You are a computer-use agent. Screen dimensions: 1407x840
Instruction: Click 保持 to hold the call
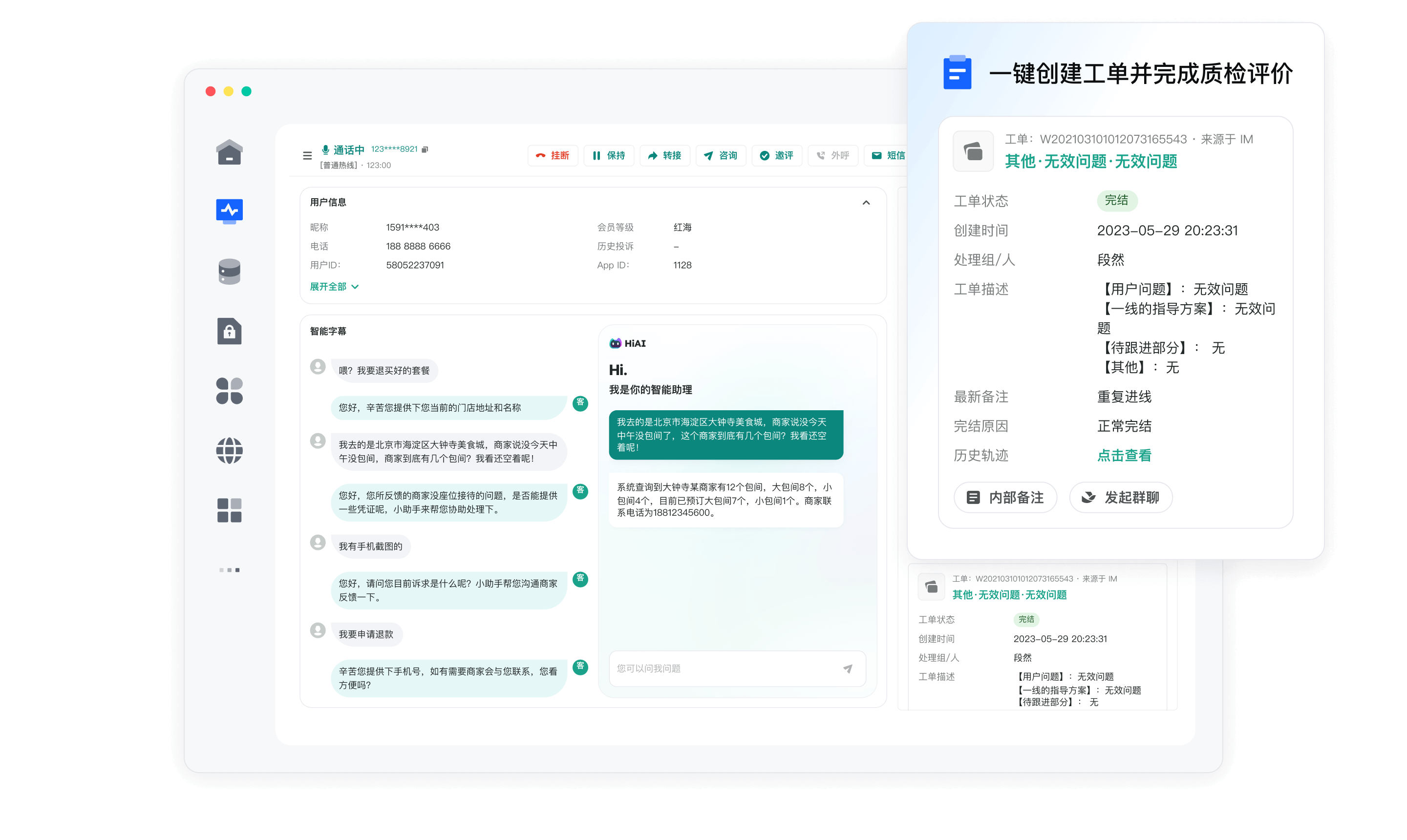(609, 156)
